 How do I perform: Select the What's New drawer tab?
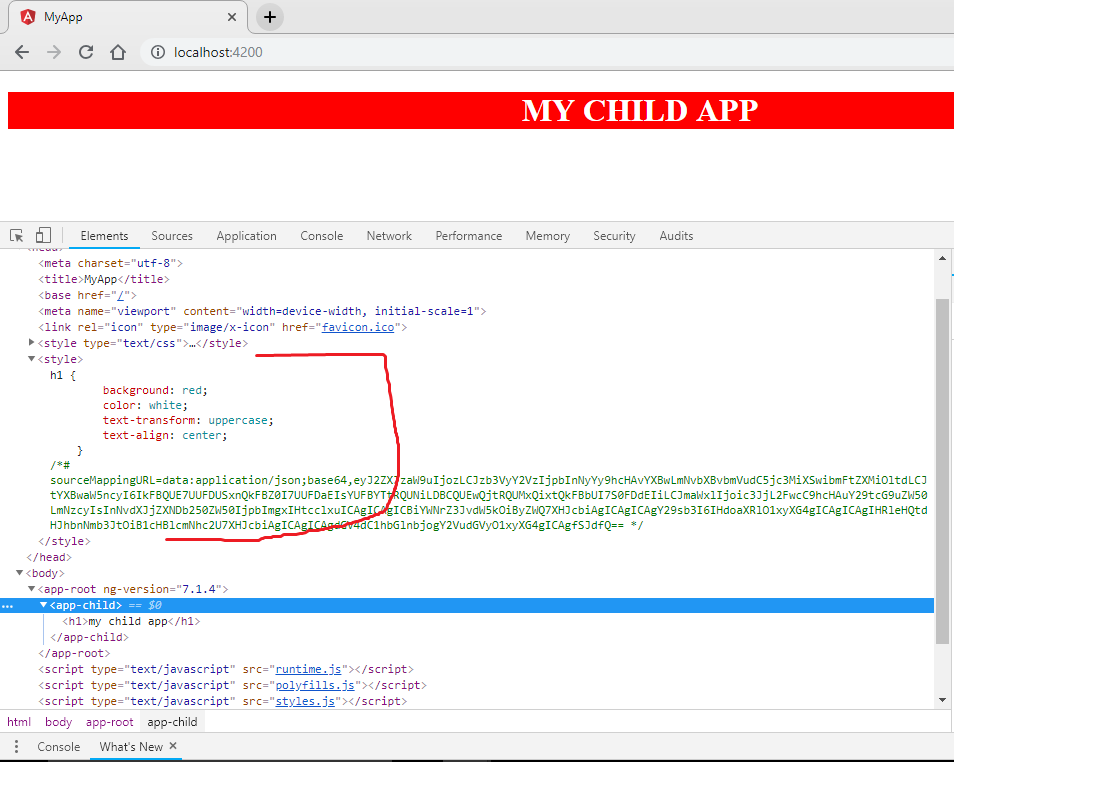(x=130, y=746)
